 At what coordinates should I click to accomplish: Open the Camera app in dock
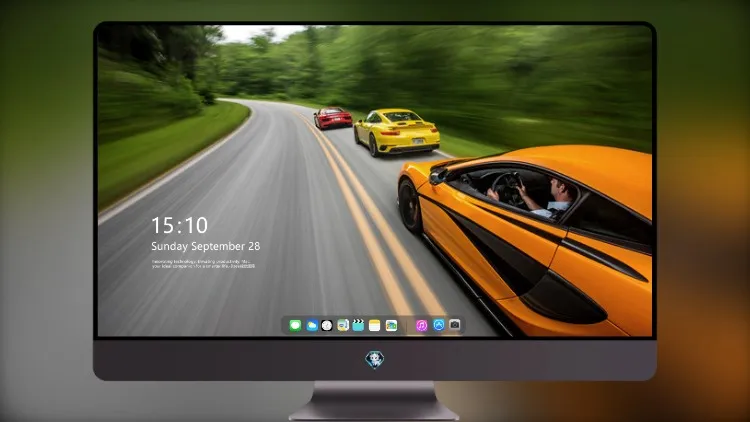click(455, 325)
